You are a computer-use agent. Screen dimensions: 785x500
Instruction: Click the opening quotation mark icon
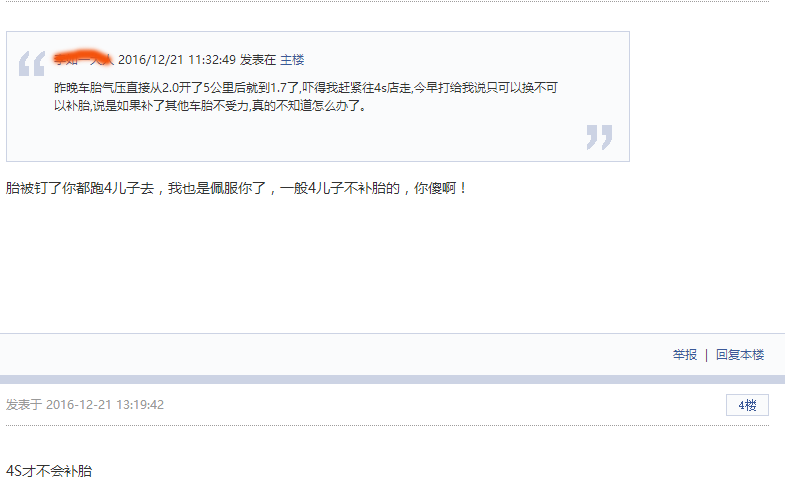[x=32, y=64]
